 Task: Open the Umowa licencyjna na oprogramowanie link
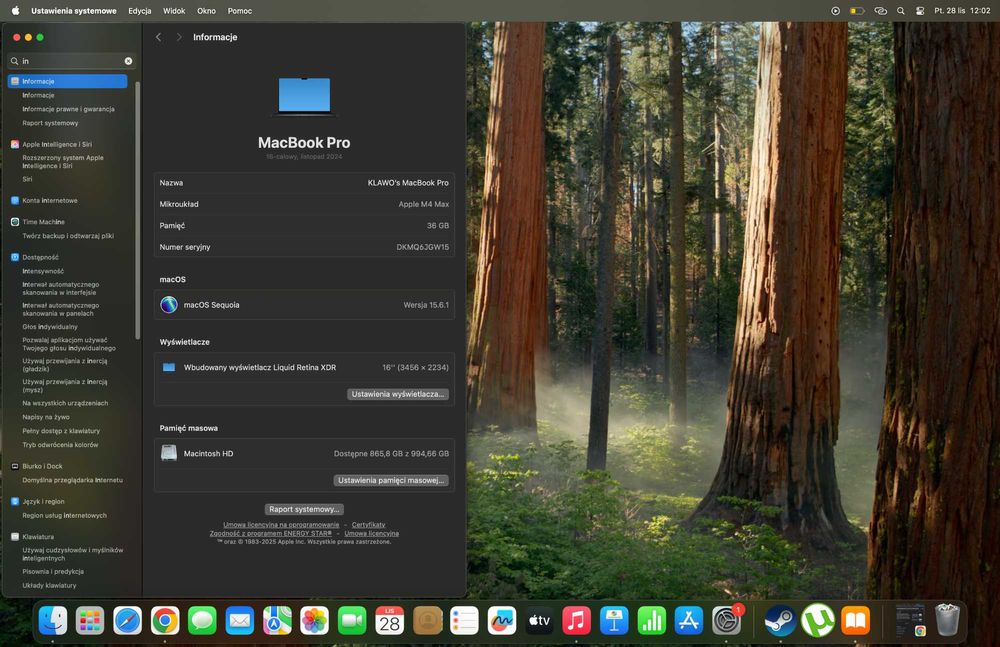coord(281,524)
